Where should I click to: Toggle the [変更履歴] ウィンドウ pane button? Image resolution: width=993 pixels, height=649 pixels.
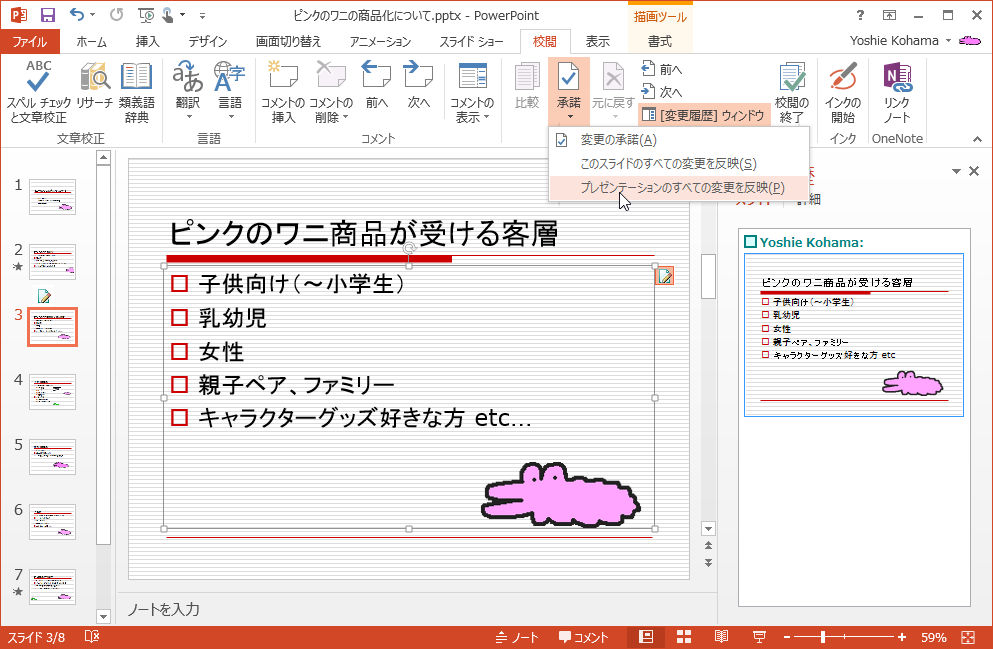click(704, 115)
